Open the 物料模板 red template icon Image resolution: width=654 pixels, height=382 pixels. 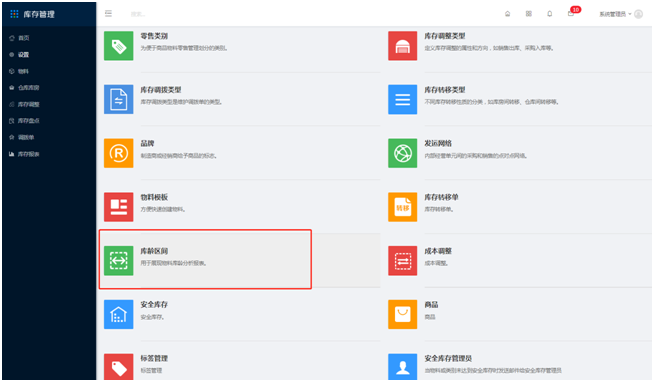pyautogui.click(x=118, y=207)
